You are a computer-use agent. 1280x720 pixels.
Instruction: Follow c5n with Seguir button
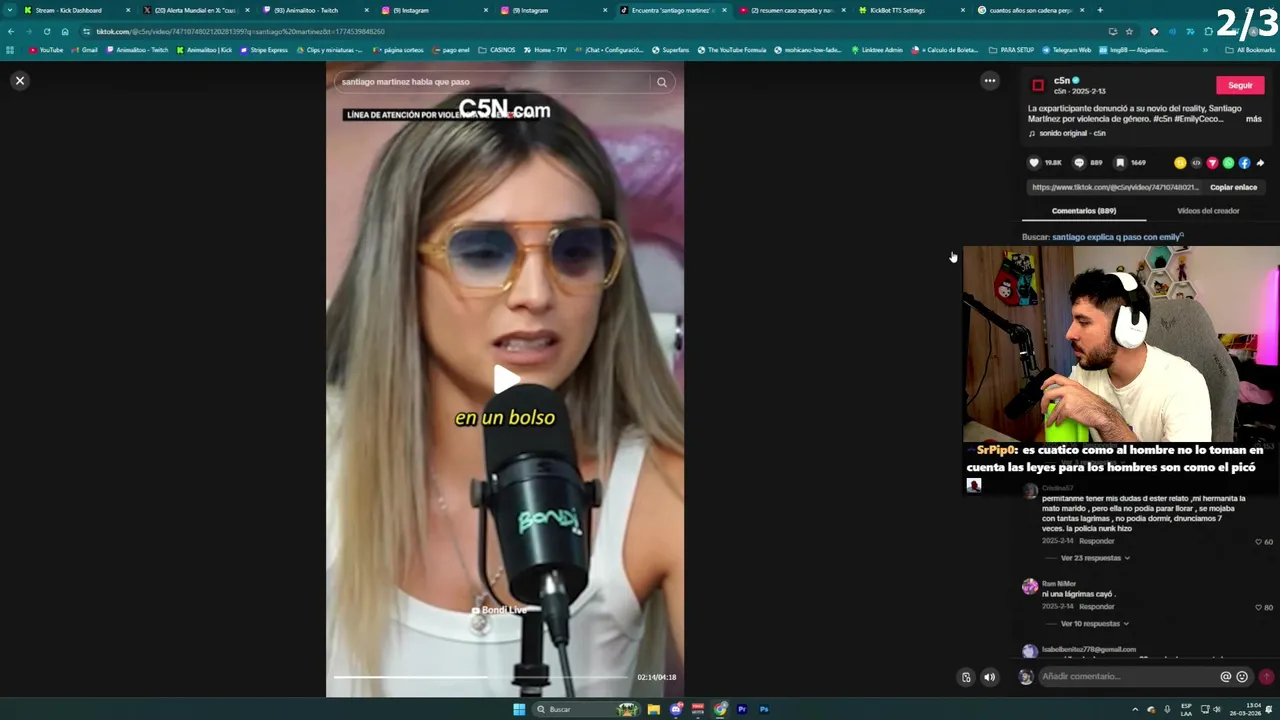1240,85
